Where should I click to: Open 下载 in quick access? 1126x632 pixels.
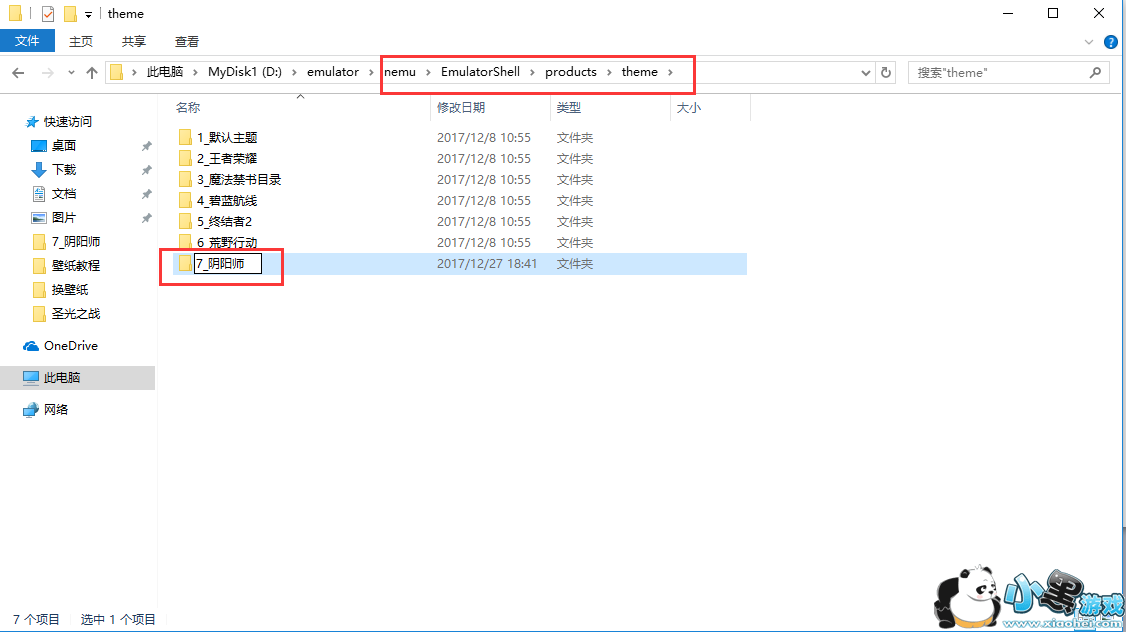[x=63, y=169]
